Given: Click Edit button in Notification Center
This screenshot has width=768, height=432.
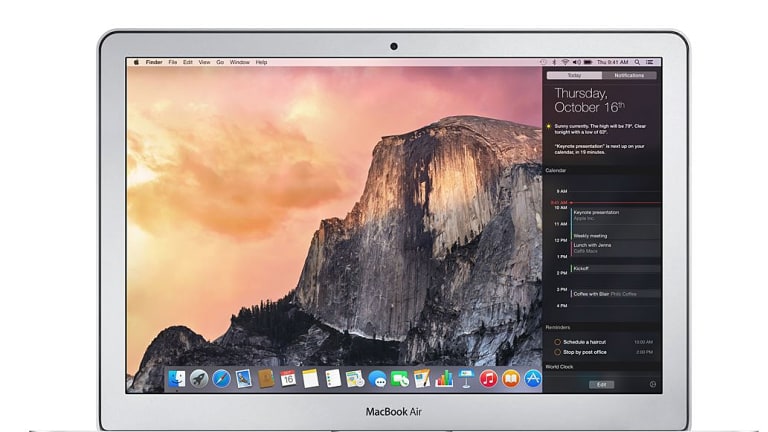Looking at the screenshot, I should (x=601, y=384).
